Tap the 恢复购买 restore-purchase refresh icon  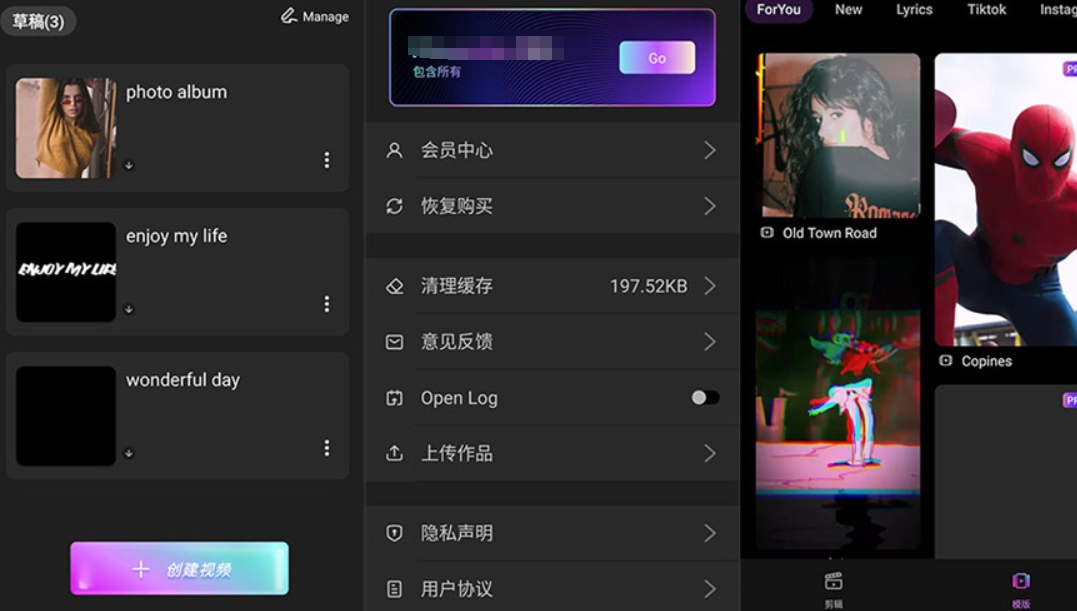[395, 206]
